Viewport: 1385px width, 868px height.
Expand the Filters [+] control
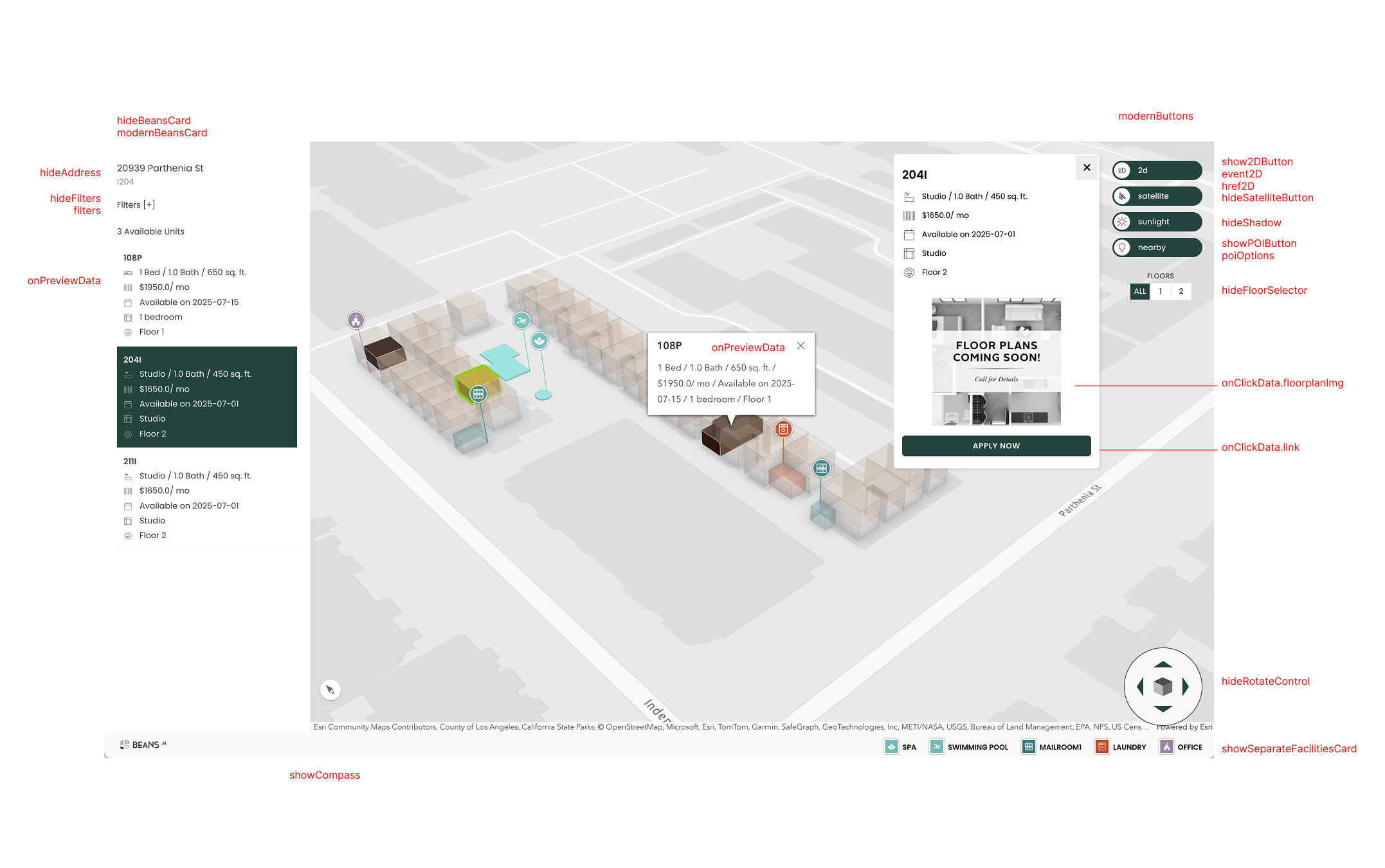(x=136, y=205)
